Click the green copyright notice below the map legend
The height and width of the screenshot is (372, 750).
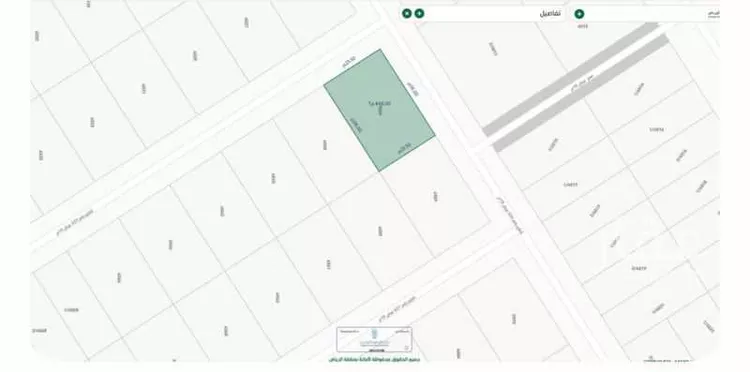375,359
